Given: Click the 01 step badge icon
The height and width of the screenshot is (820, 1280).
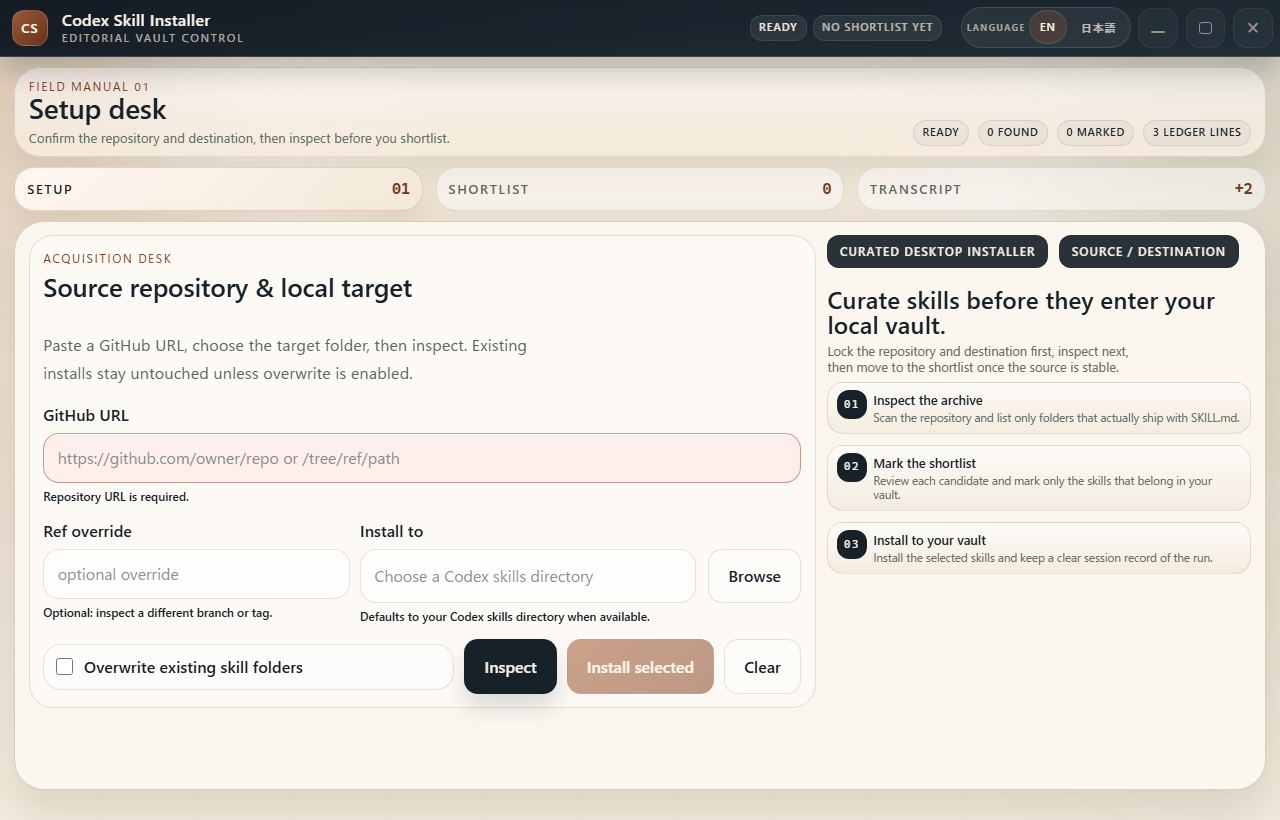Looking at the screenshot, I should click(x=851, y=405).
